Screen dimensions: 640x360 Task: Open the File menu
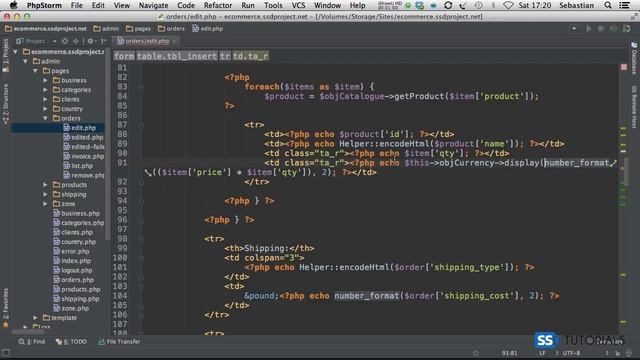pos(76,5)
